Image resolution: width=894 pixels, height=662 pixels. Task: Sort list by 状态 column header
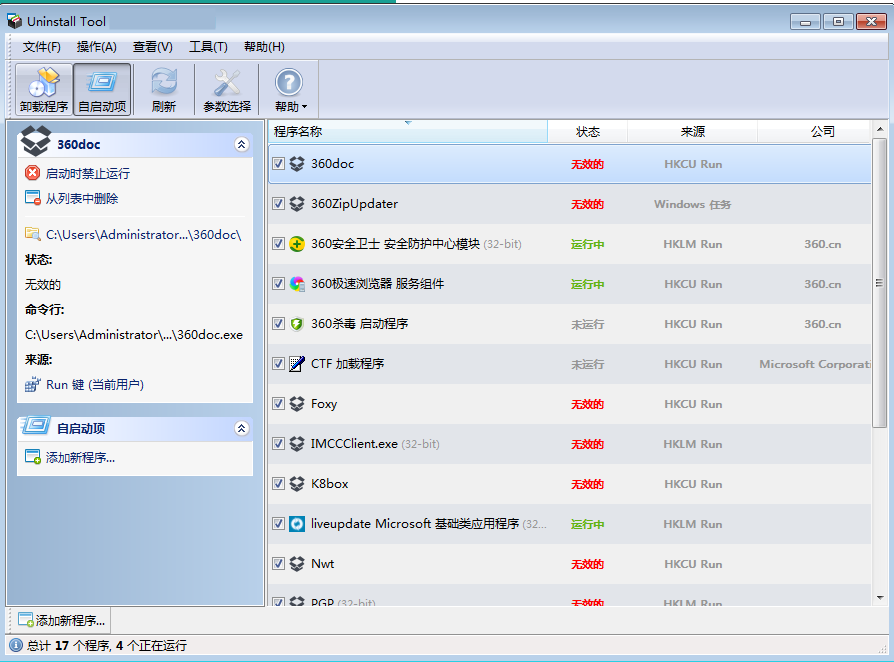[x=588, y=132]
